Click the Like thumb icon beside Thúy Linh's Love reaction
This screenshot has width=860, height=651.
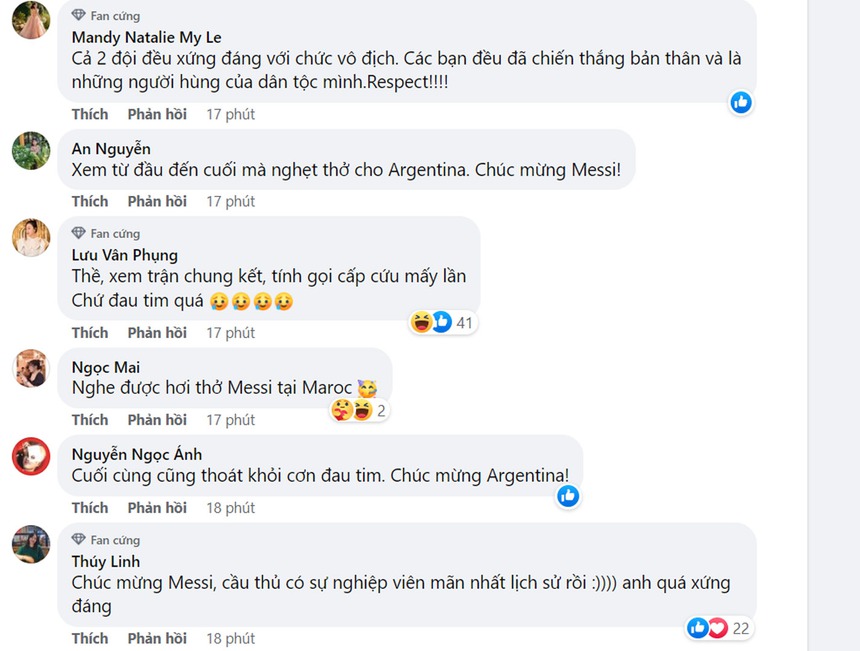pos(698,628)
